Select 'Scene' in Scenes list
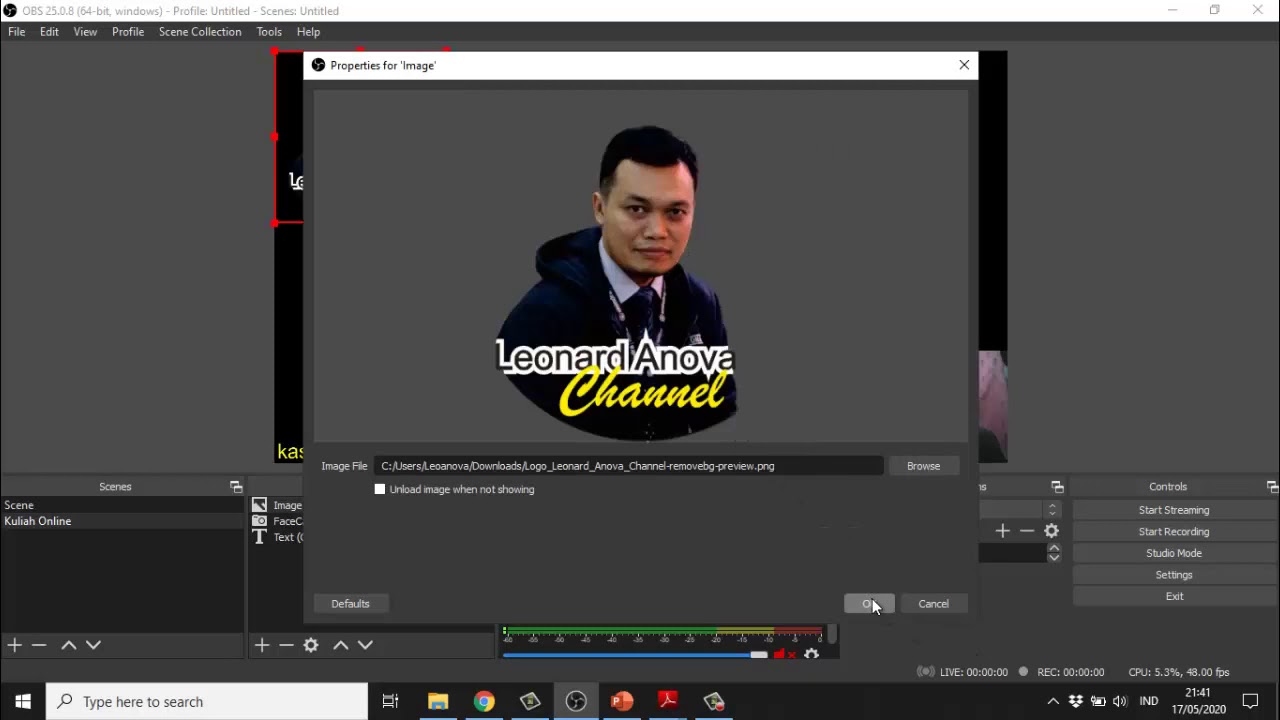This screenshot has height=720, width=1280. [122, 505]
